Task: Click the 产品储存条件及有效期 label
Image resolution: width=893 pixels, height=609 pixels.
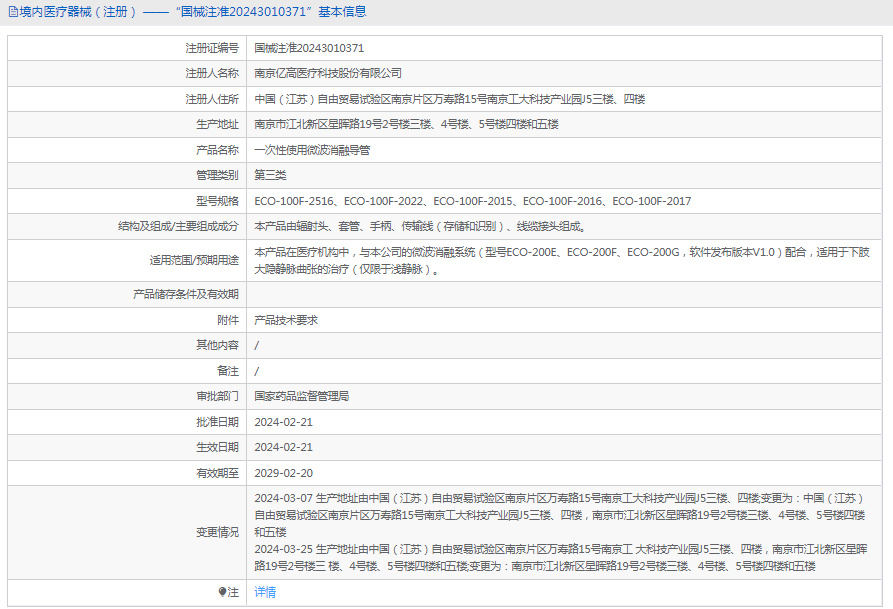Action: (186, 295)
